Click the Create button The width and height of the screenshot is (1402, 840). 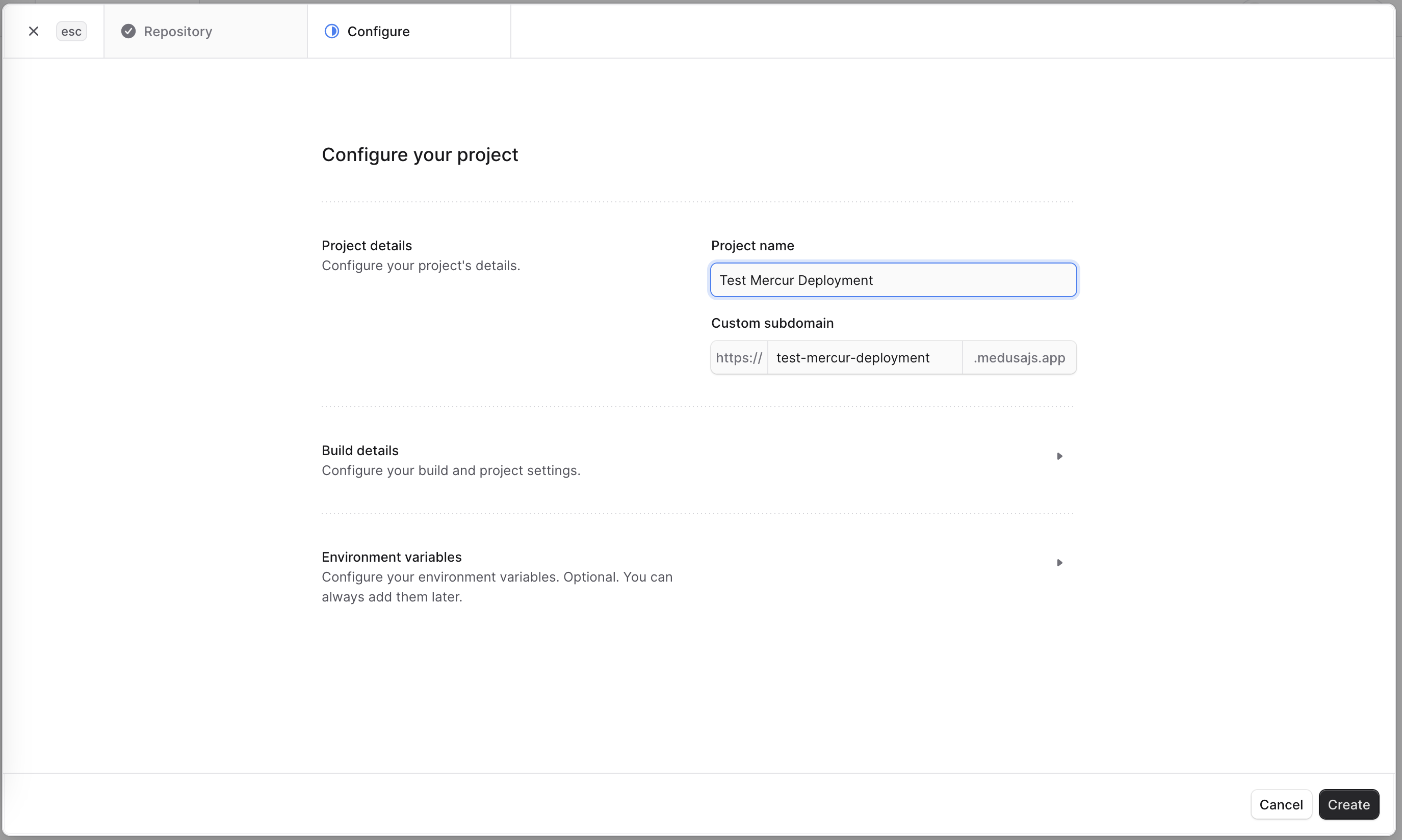tap(1349, 804)
